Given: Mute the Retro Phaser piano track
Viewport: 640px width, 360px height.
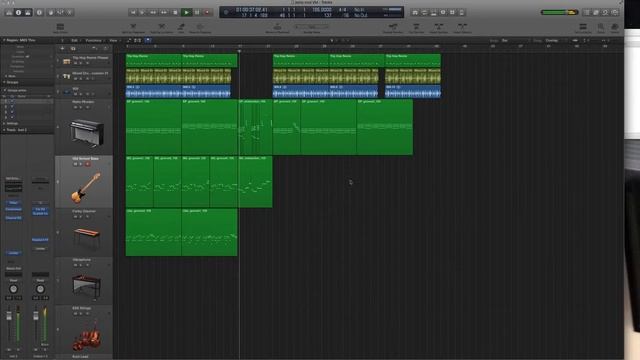Looking at the screenshot, I should point(76,107).
